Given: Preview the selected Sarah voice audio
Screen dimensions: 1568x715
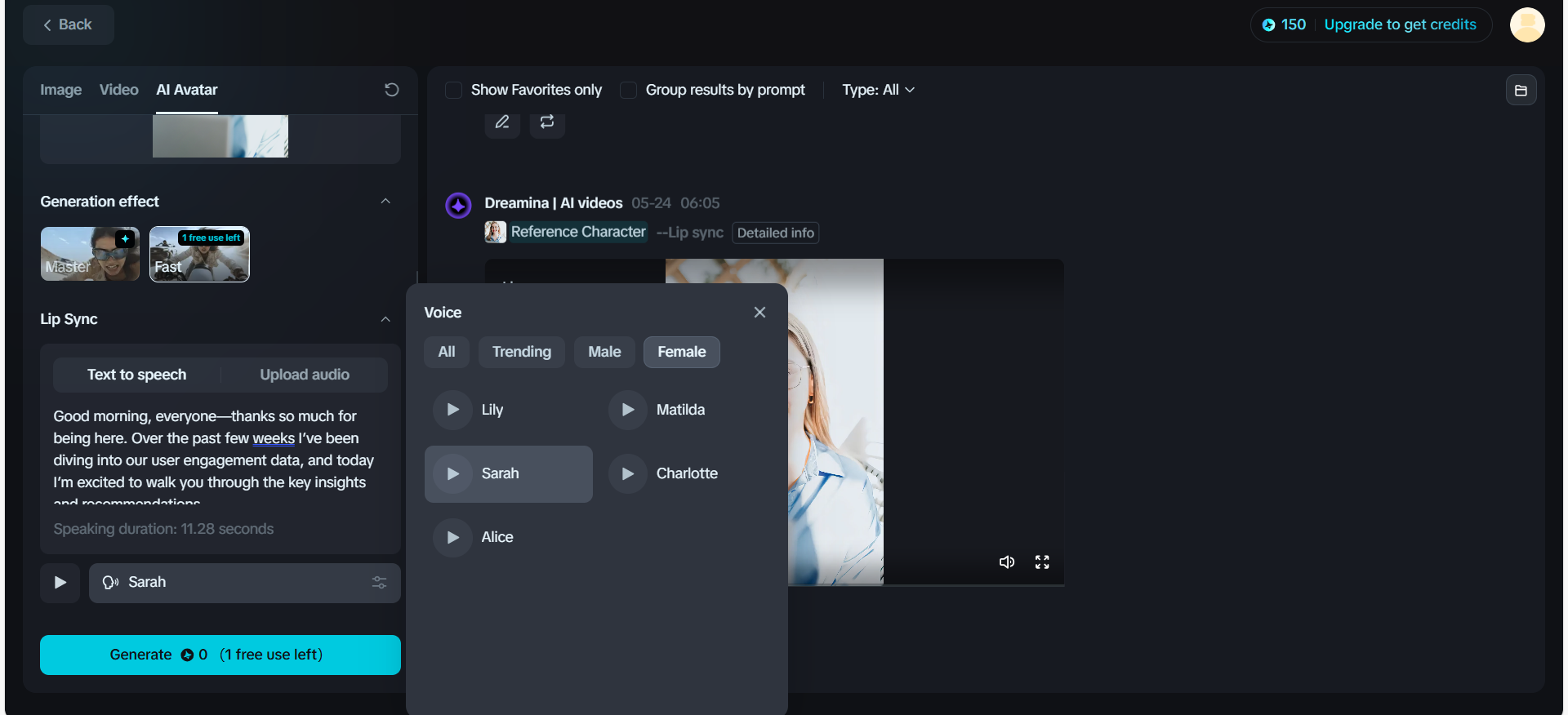Looking at the screenshot, I should tap(60, 583).
